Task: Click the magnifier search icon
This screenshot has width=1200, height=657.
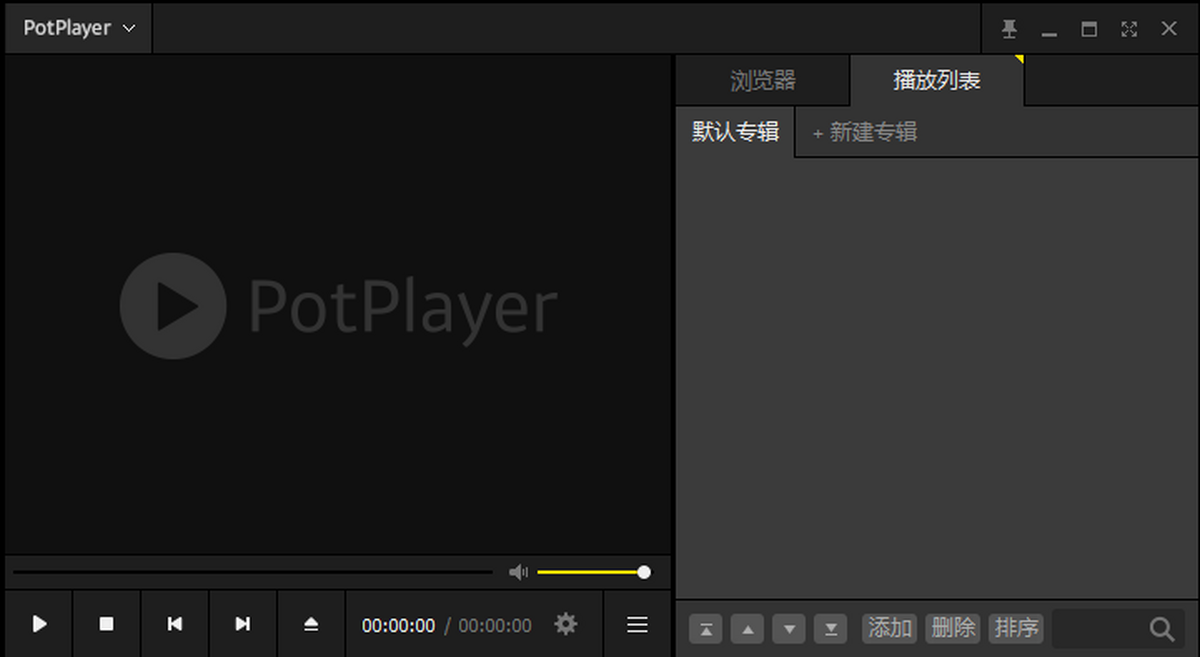Action: (1162, 629)
